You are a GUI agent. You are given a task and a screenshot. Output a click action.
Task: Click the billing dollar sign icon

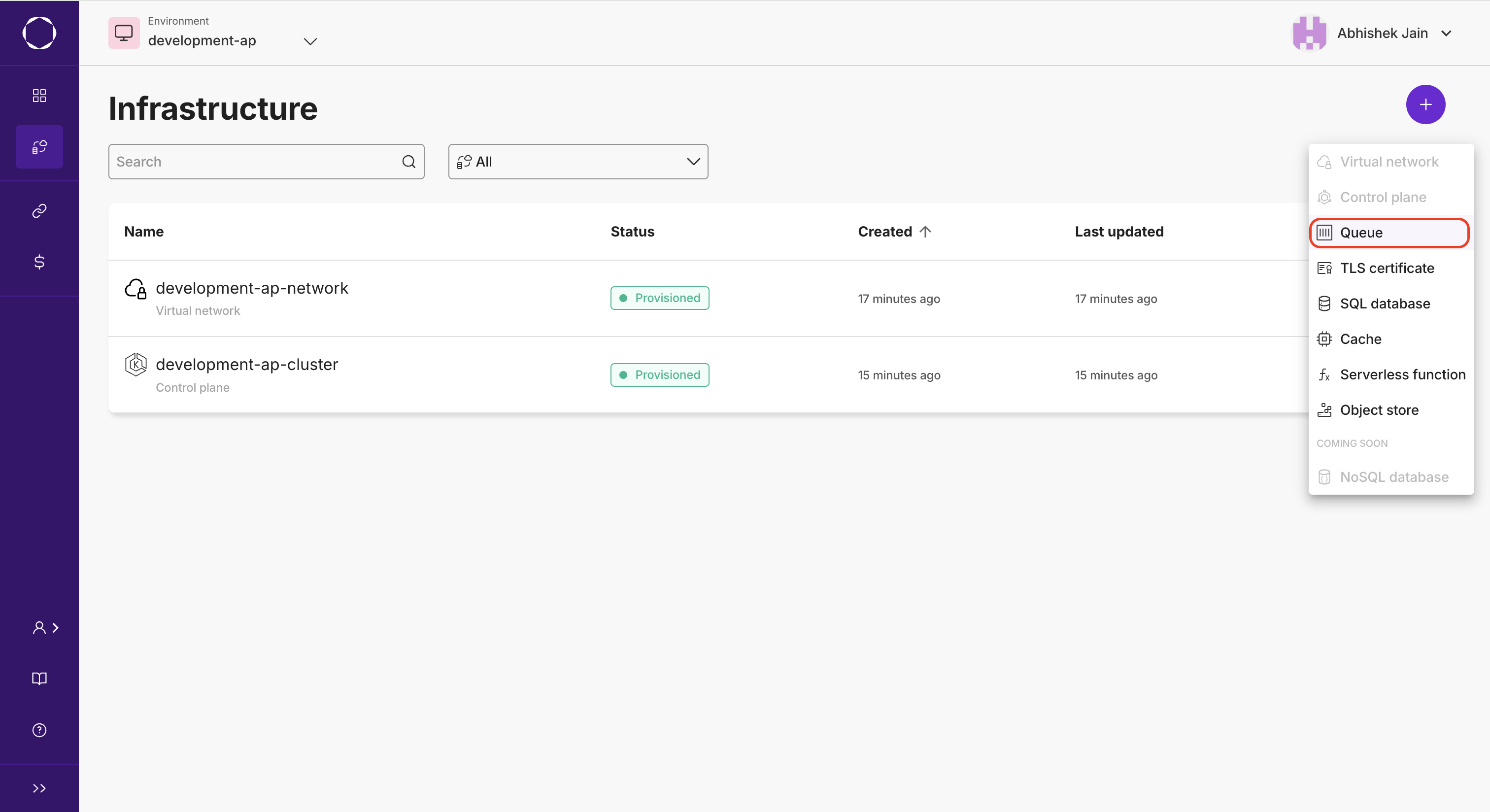tap(39, 262)
